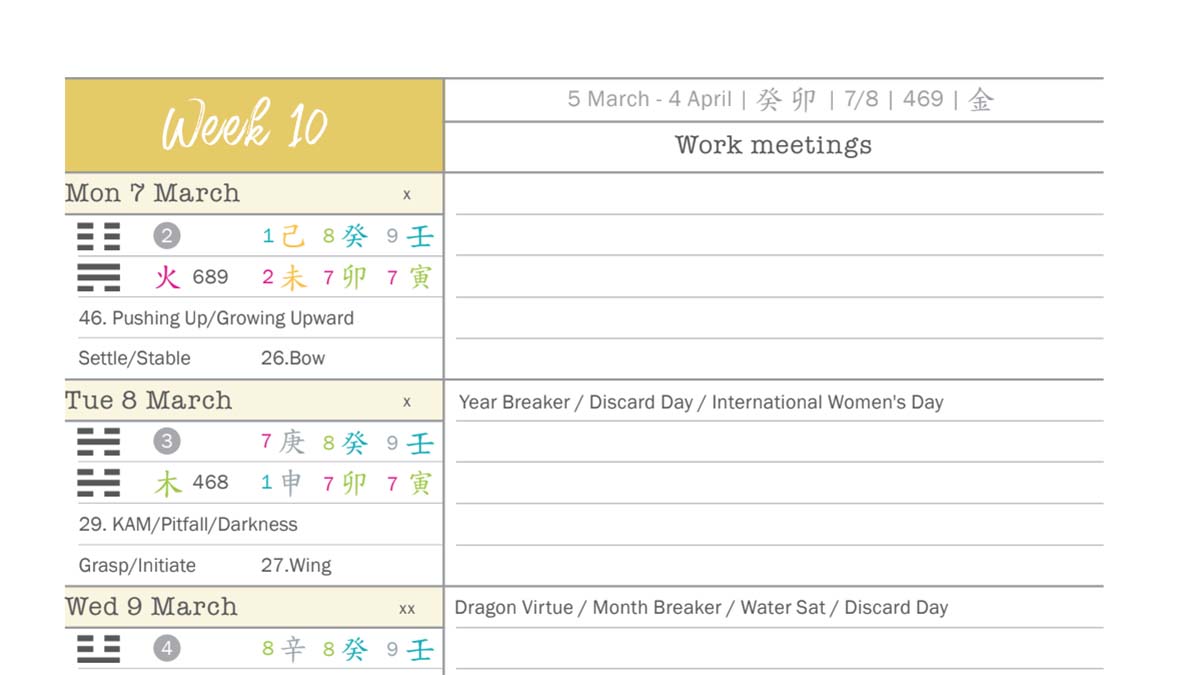The height and width of the screenshot is (675, 1200).
Task: Click the Work meetings column heading
Action: pyautogui.click(x=773, y=145)
